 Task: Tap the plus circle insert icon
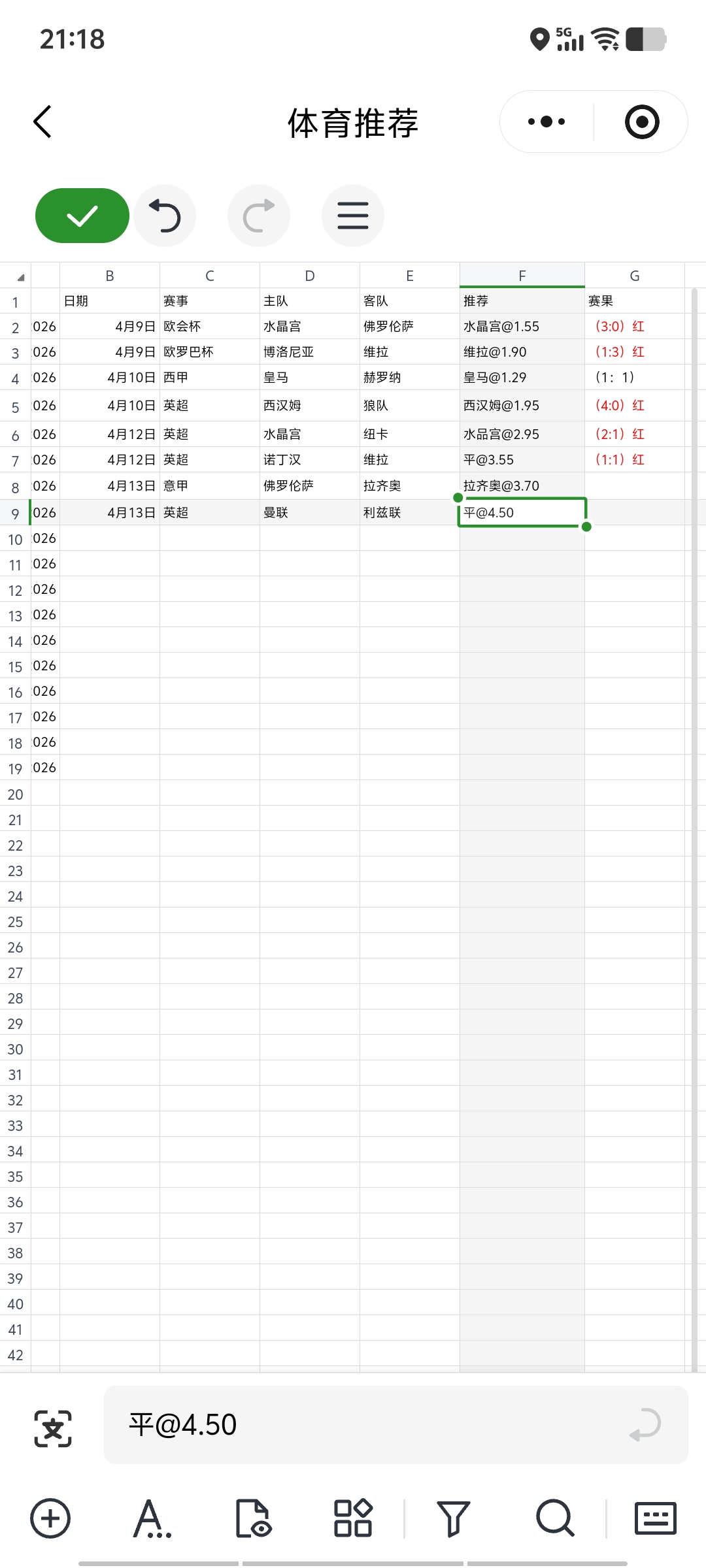50,1518
